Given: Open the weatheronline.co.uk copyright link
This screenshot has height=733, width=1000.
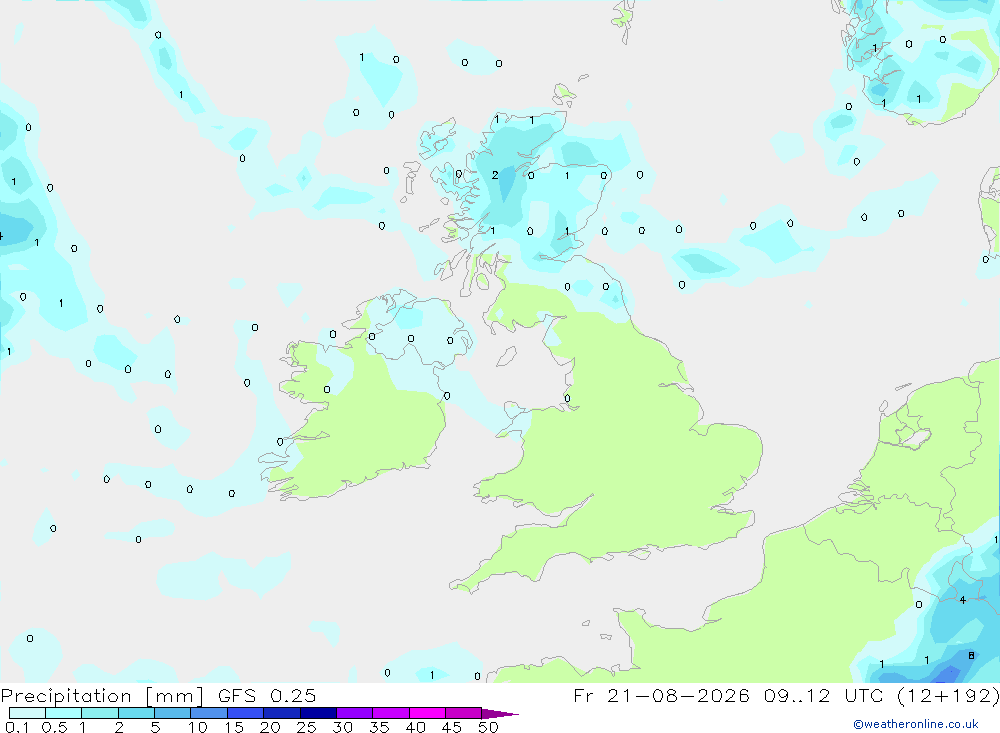Looking at the screenshot, I should tap(916, 724).
